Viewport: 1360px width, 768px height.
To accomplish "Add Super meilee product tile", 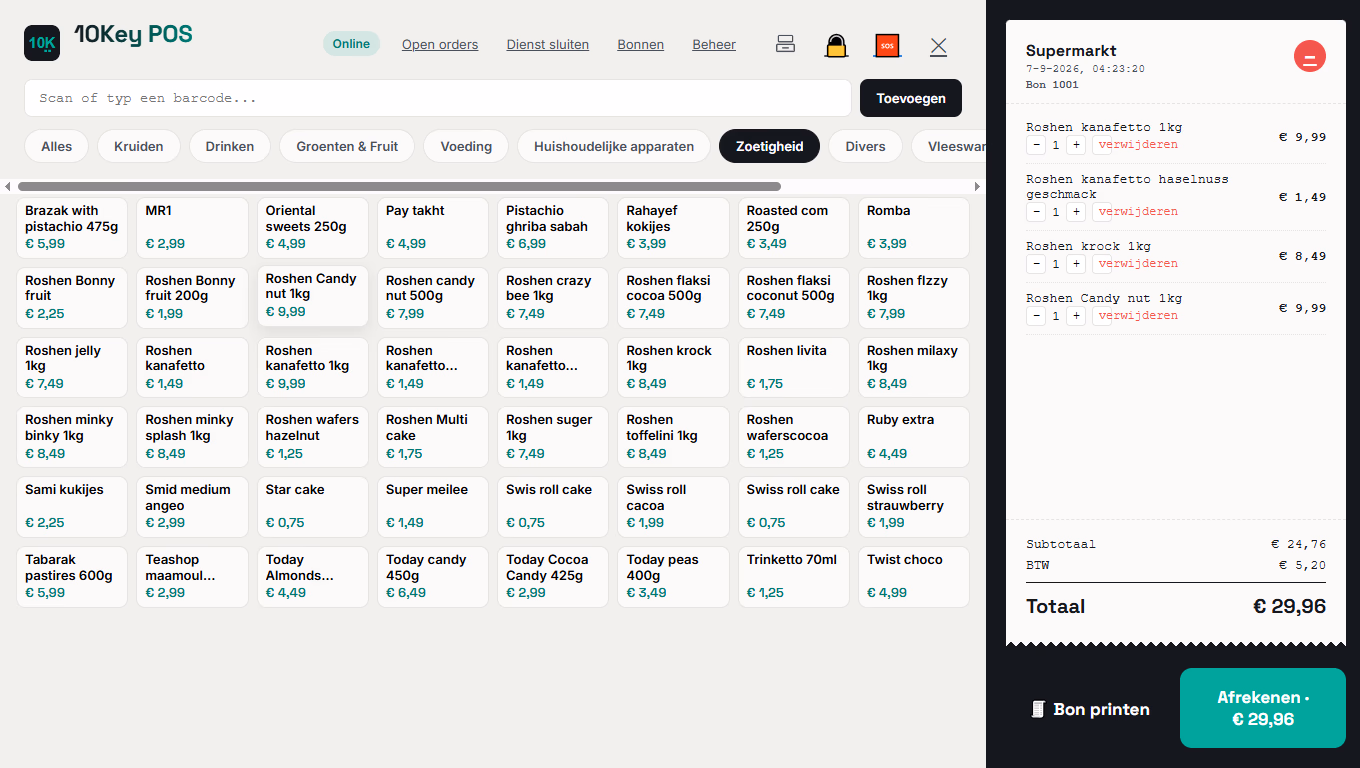I will [433, 507].
